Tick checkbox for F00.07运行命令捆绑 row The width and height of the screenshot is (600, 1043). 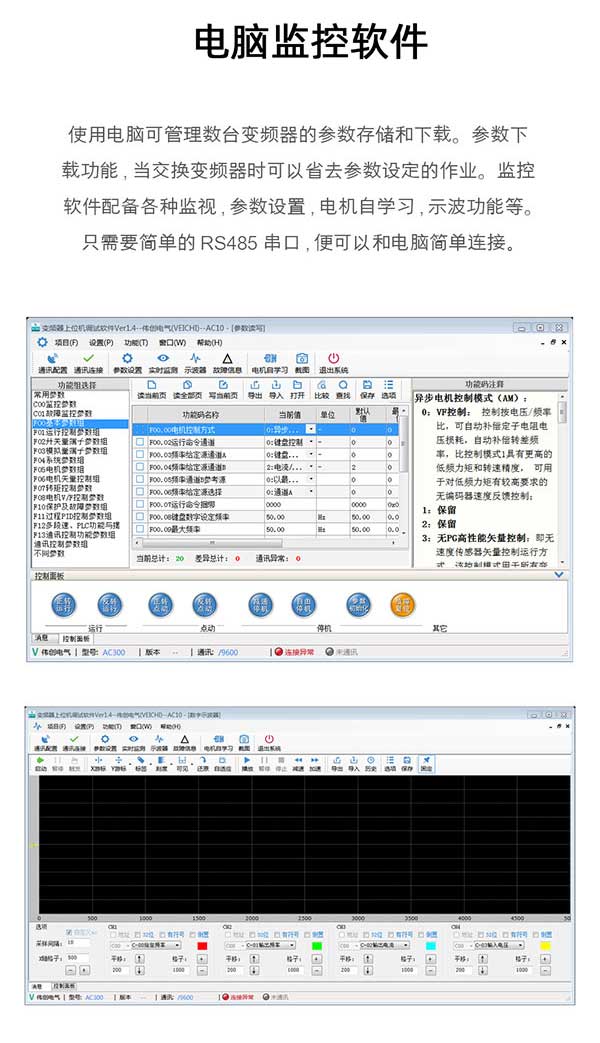click(x=140, y=504)
